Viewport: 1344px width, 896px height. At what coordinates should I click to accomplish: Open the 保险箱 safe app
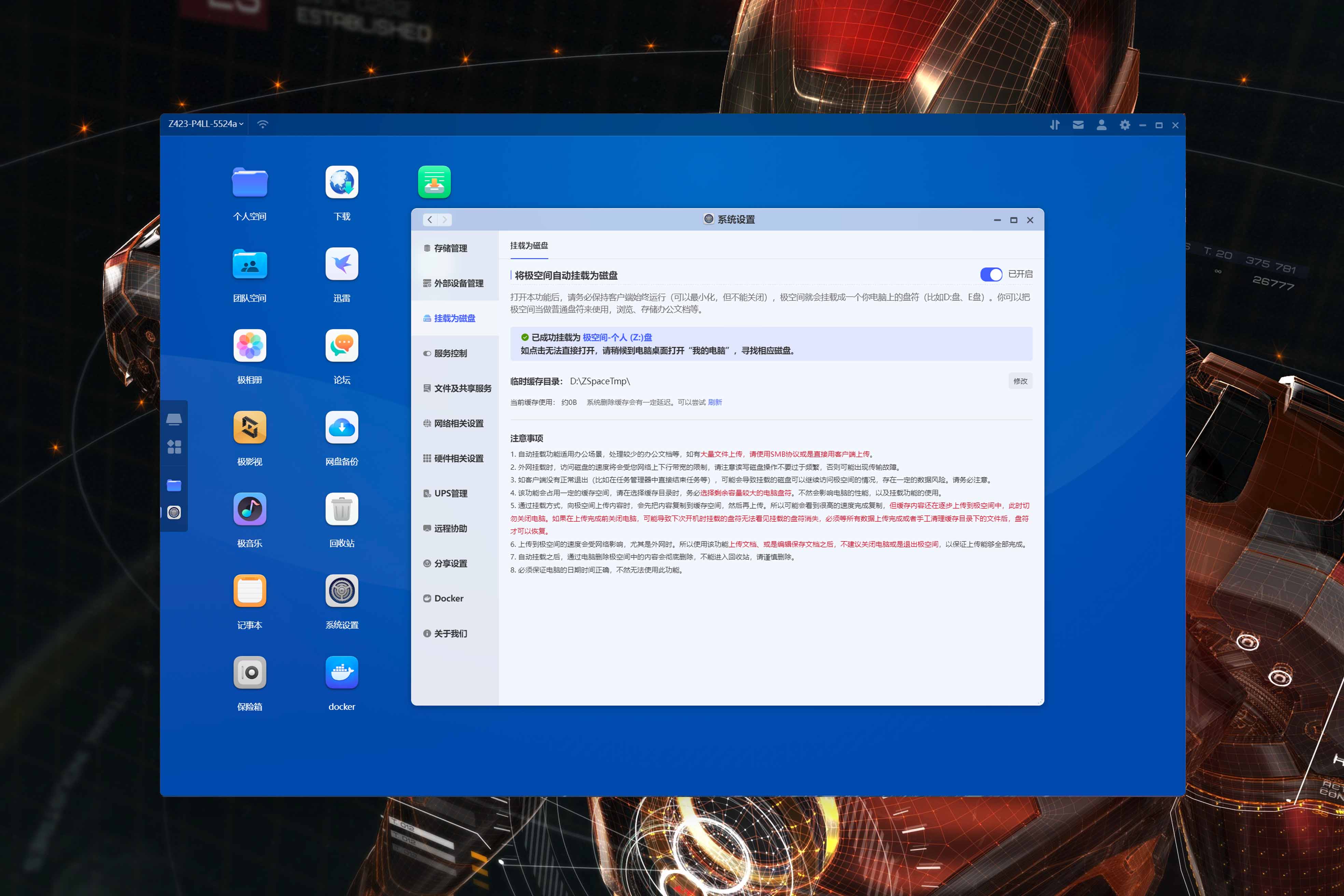pyautogui.click(x=250, y=673)
